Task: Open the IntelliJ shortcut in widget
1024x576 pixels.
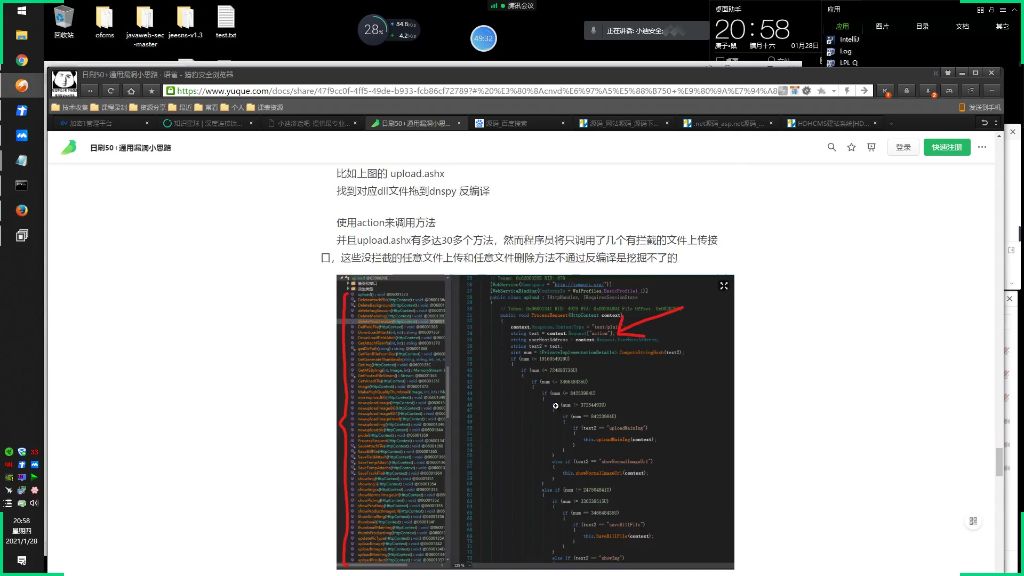Action: click(x=844, y=39)
